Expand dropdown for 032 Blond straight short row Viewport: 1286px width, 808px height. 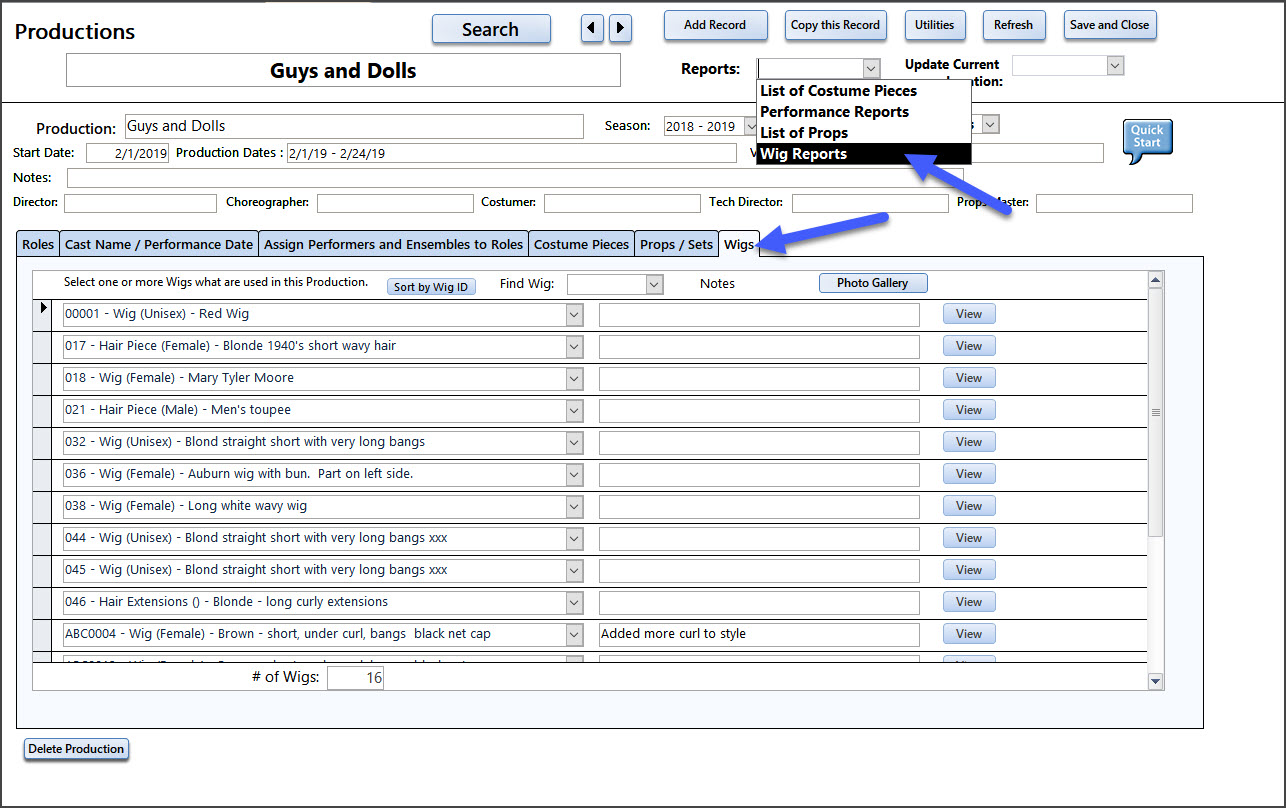pyautogui.click(x=575, y=443)
